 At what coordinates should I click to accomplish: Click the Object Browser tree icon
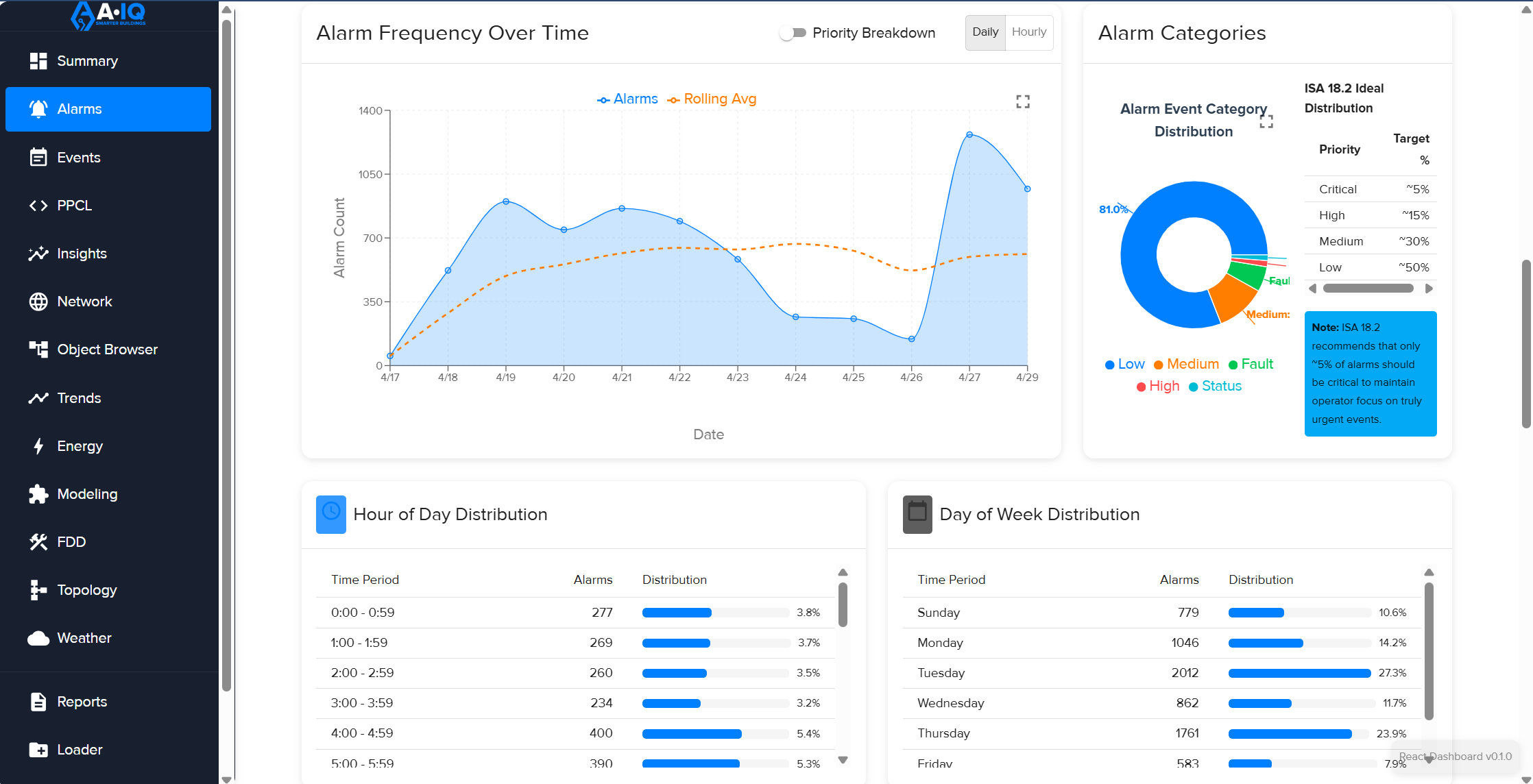[x=38, y=350]
